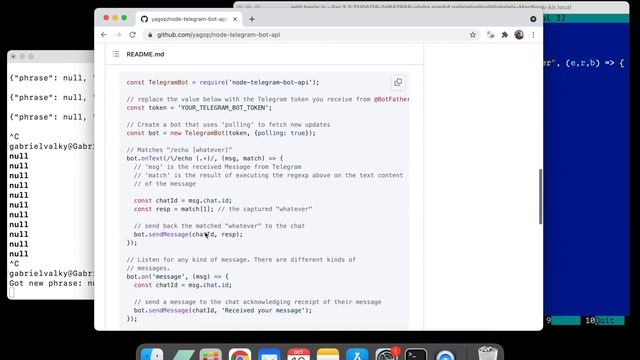Click 'Received your message' string in the code

click(265, 310)
